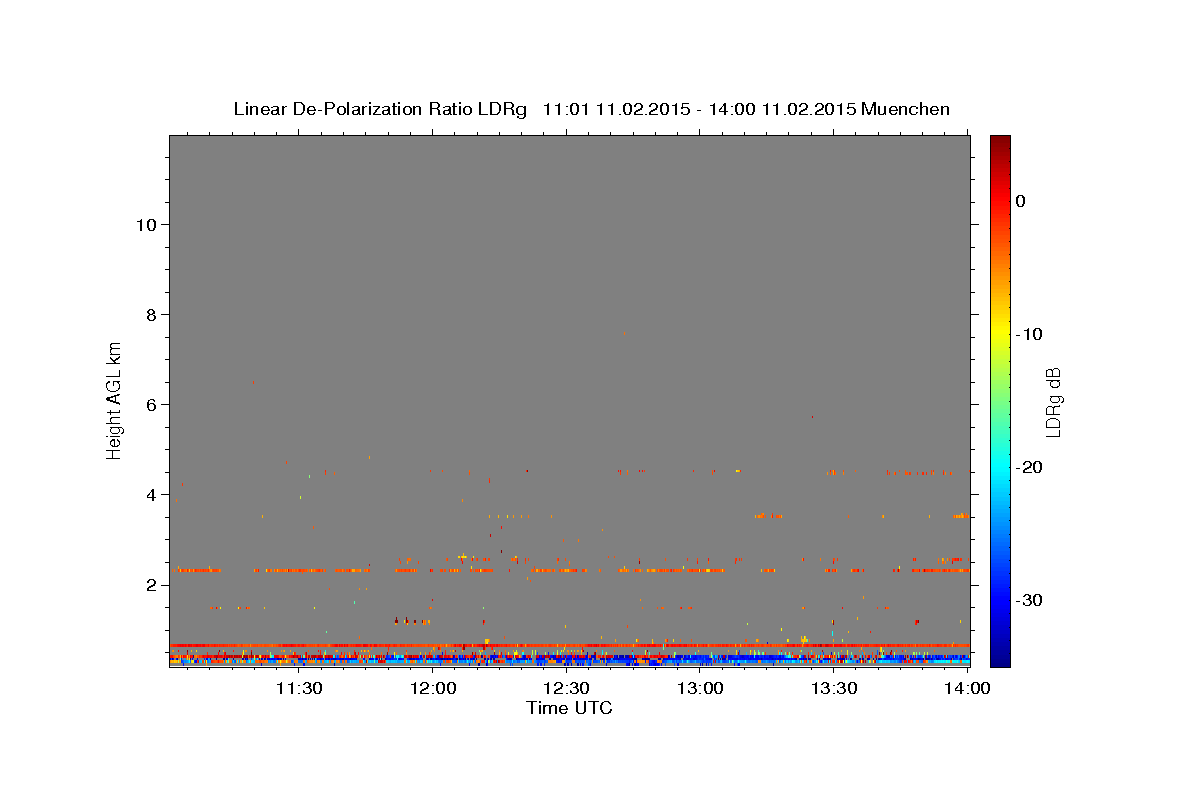Click the '11:01 11.02.2015' start time in title

click(x=616, y=109)
